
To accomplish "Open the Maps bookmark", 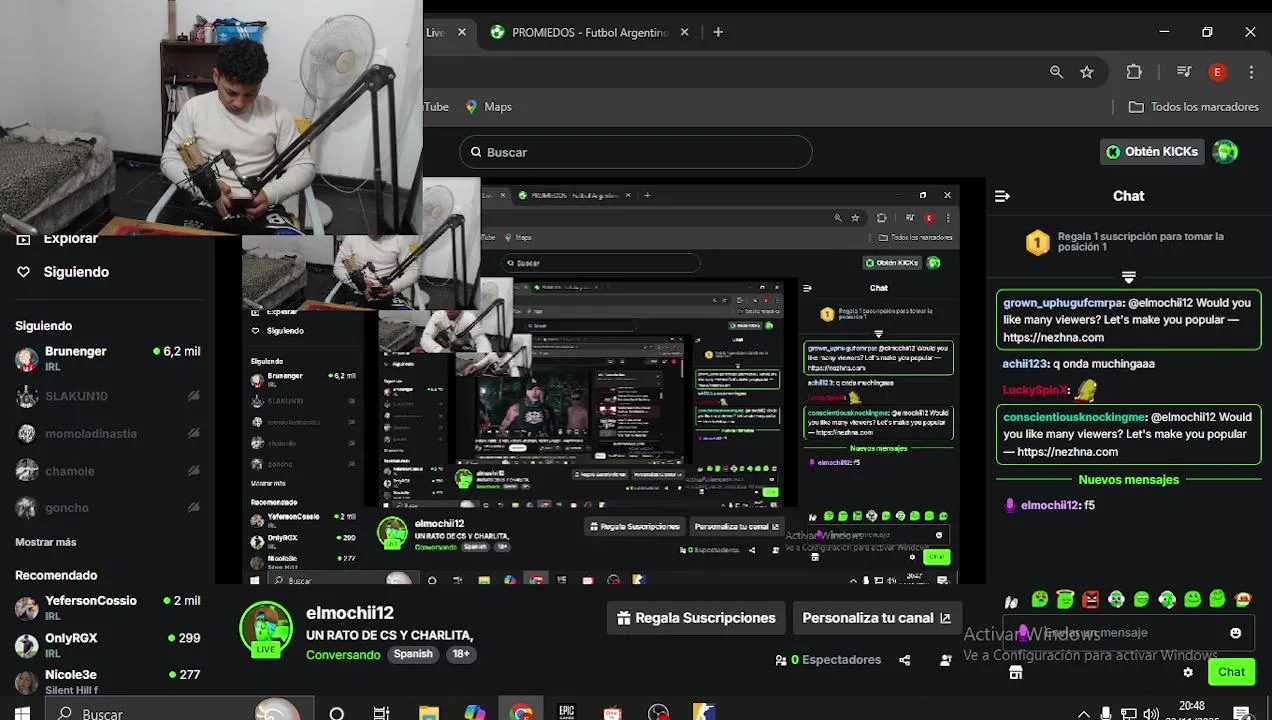I will (x=488, y=107).
